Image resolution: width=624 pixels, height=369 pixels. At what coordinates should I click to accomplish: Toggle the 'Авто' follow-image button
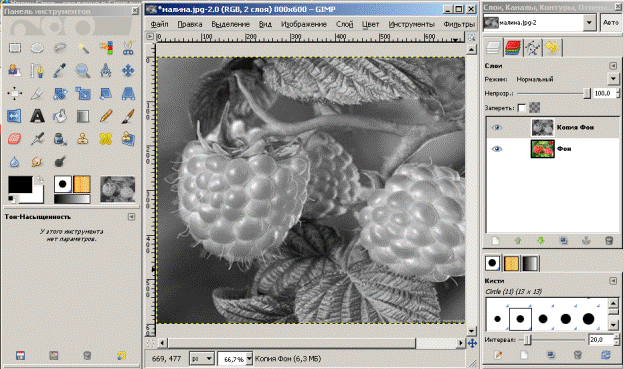pyautogui.click(x=610, y=23)
